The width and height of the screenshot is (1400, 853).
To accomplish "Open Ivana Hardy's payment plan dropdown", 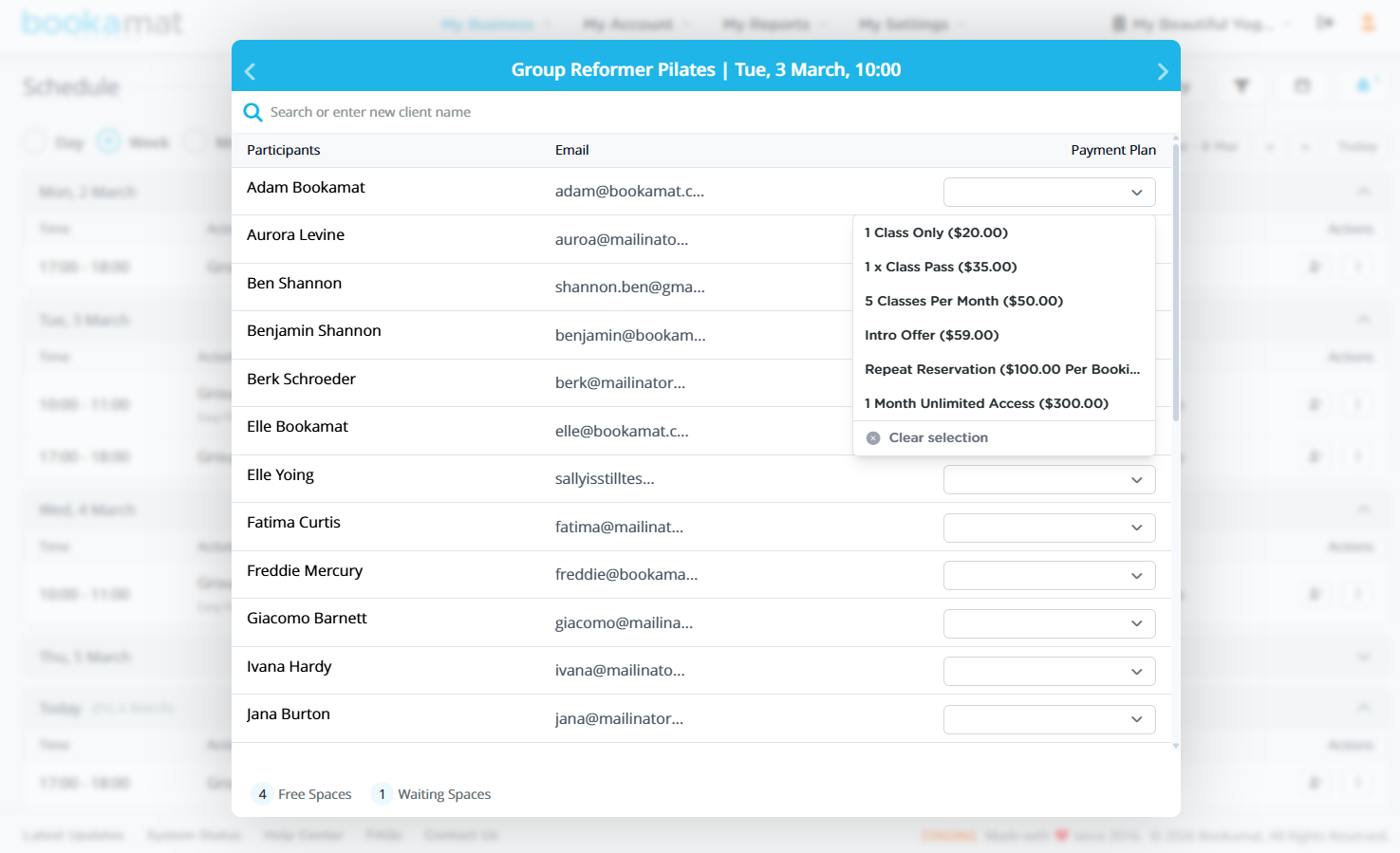I will point(1049,672).
